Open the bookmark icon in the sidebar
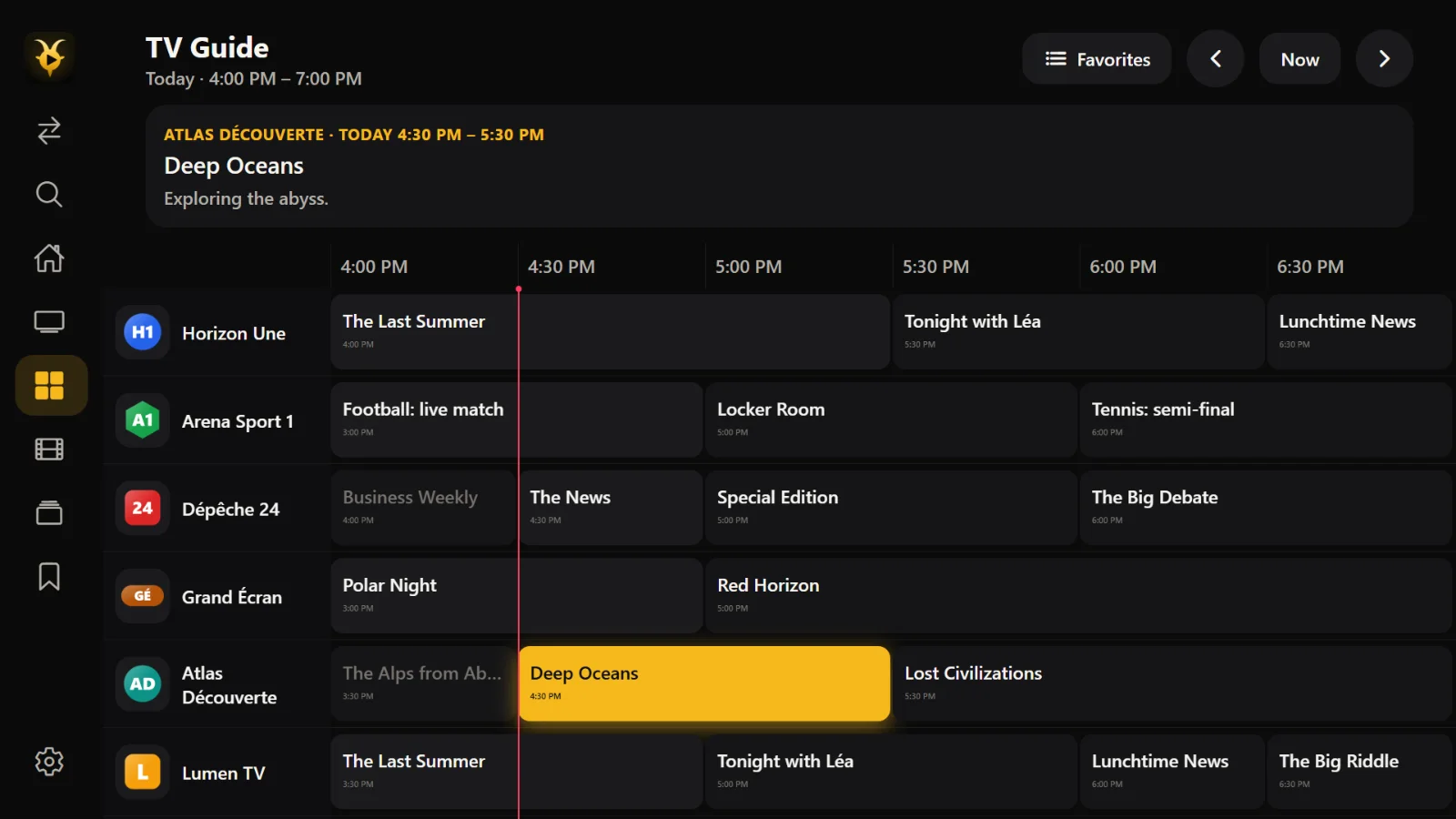The width and height of the screenshot is (1456, 819). (x=49, y=577)
